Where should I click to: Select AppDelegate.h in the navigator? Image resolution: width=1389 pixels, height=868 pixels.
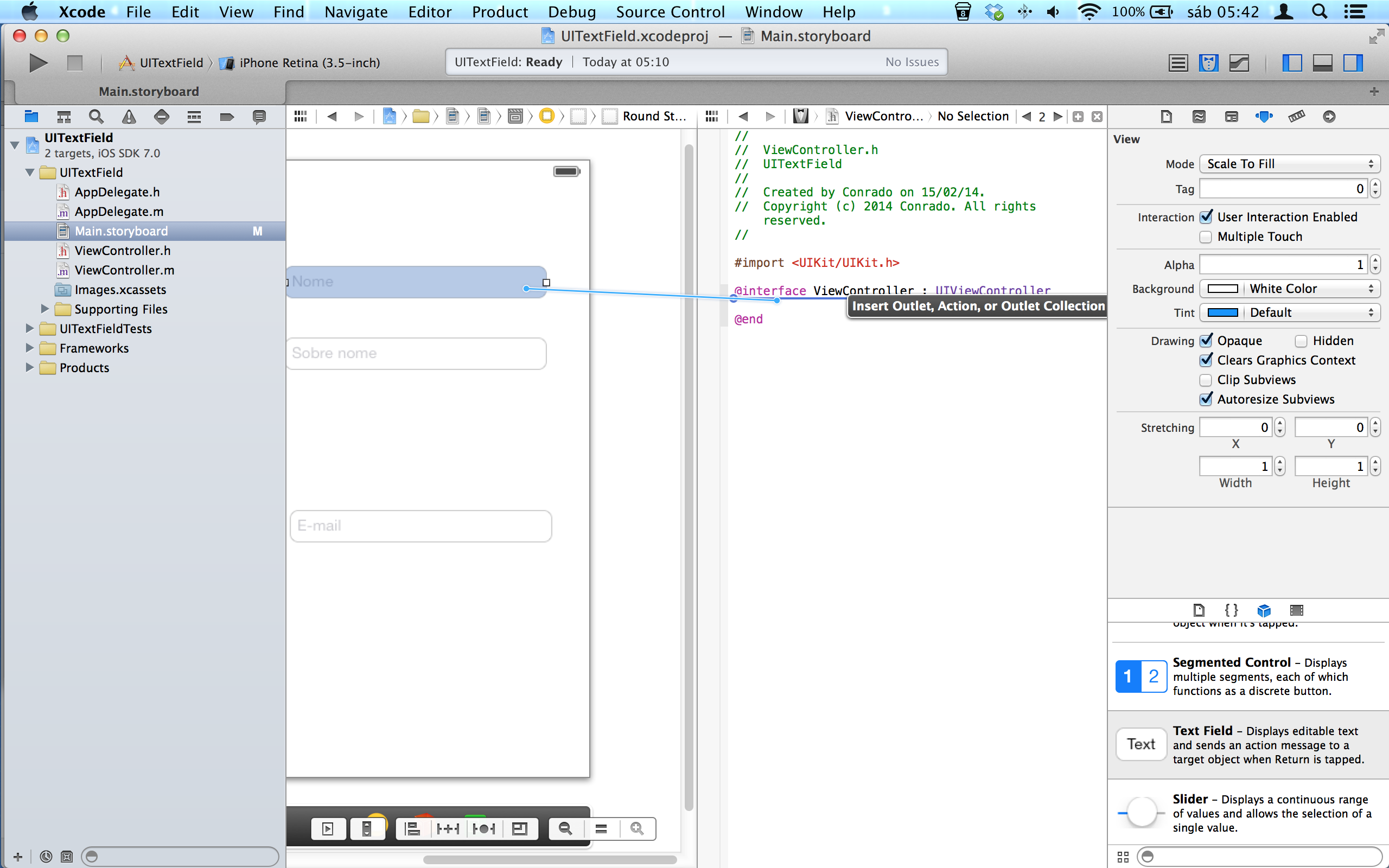pyautogui.click(x=117, y=192)
